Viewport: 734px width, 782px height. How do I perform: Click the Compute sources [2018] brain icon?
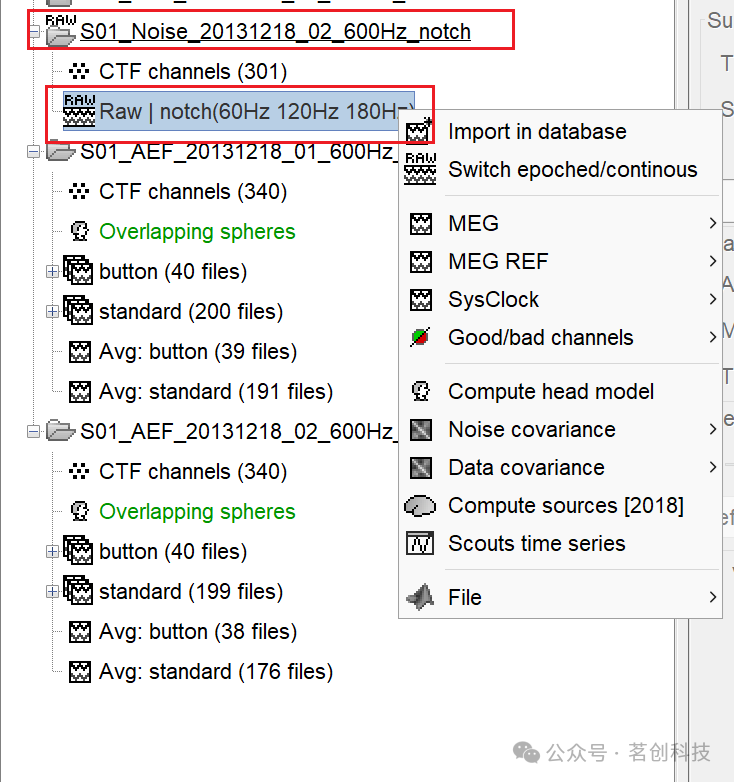pos(420,506)
